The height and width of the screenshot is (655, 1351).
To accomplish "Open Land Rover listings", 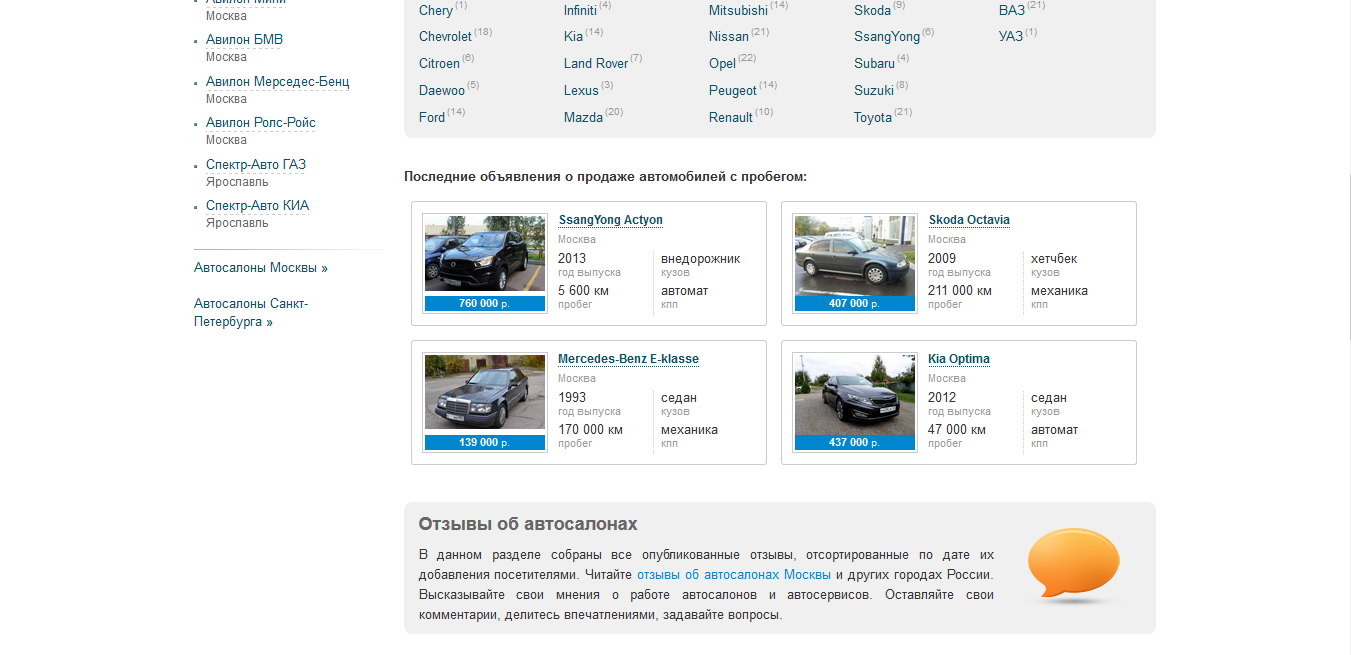I will (596, 63).
